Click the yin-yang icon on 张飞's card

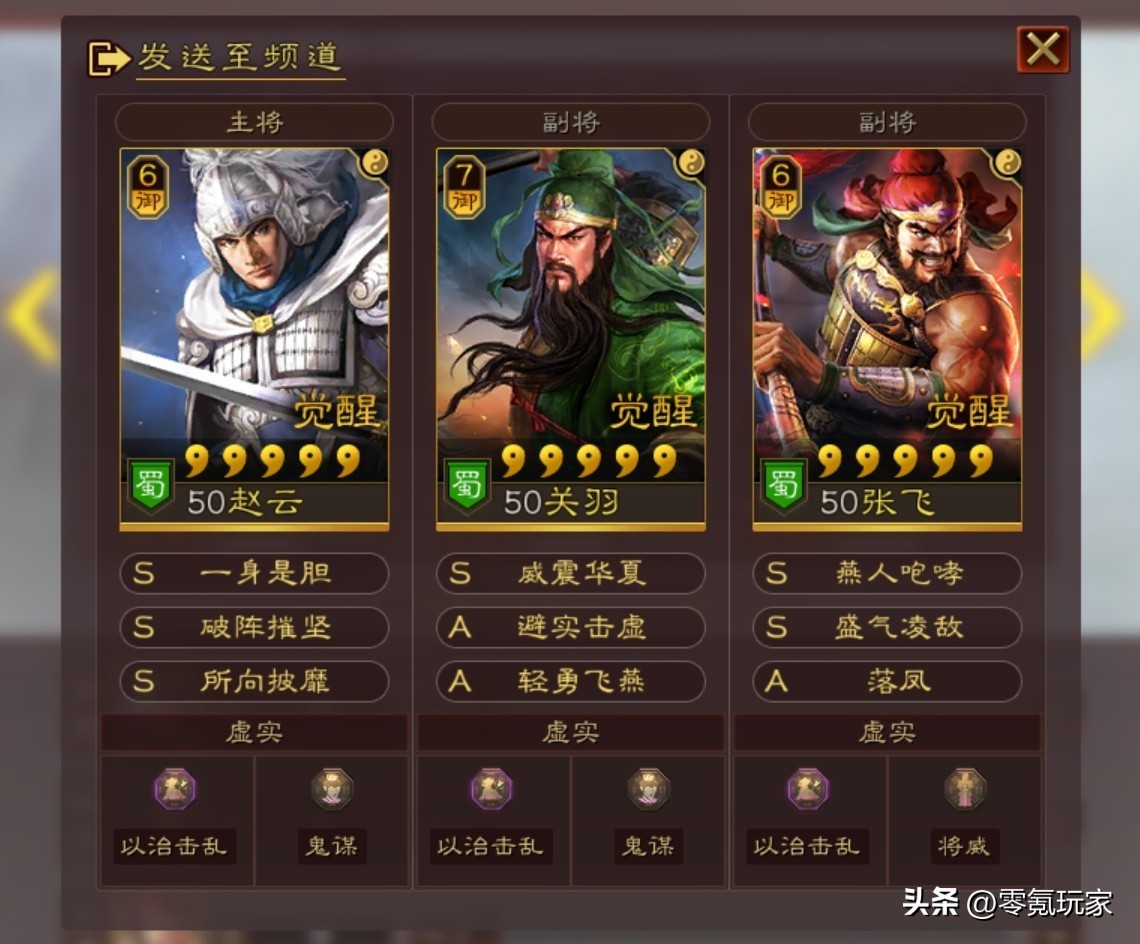click(1008, 163)
